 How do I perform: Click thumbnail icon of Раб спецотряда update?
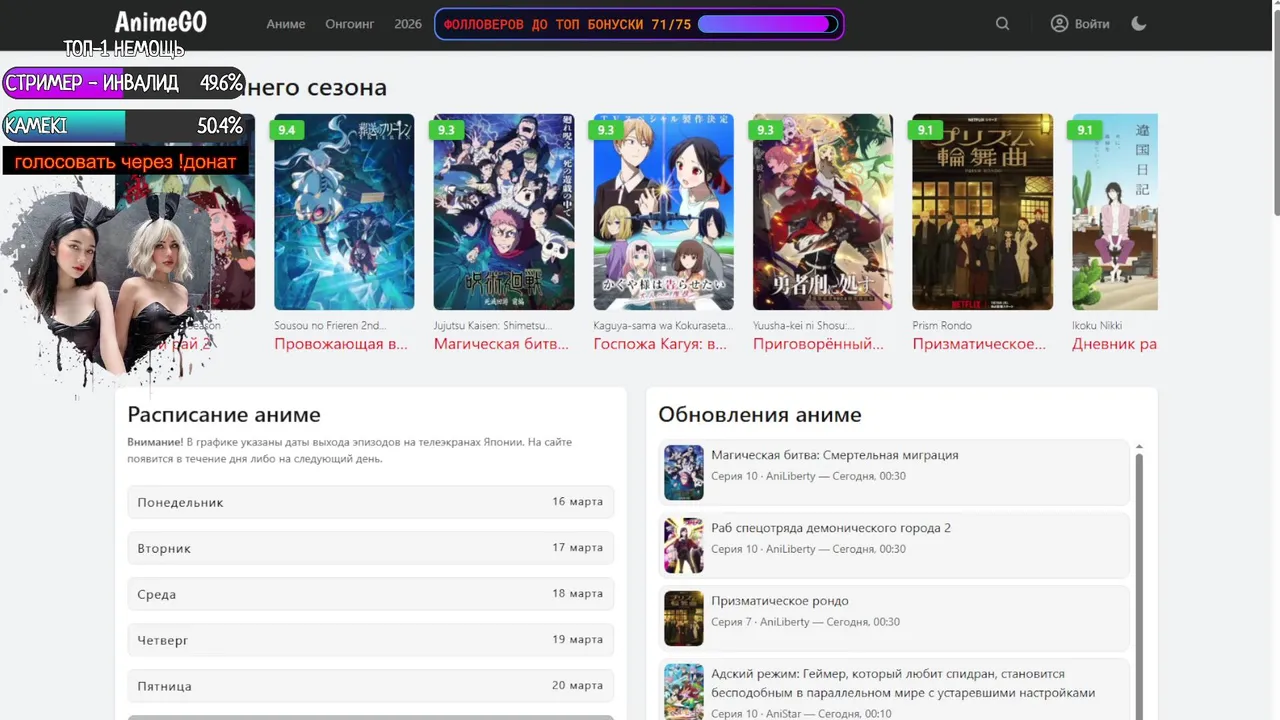coord(684,545)
